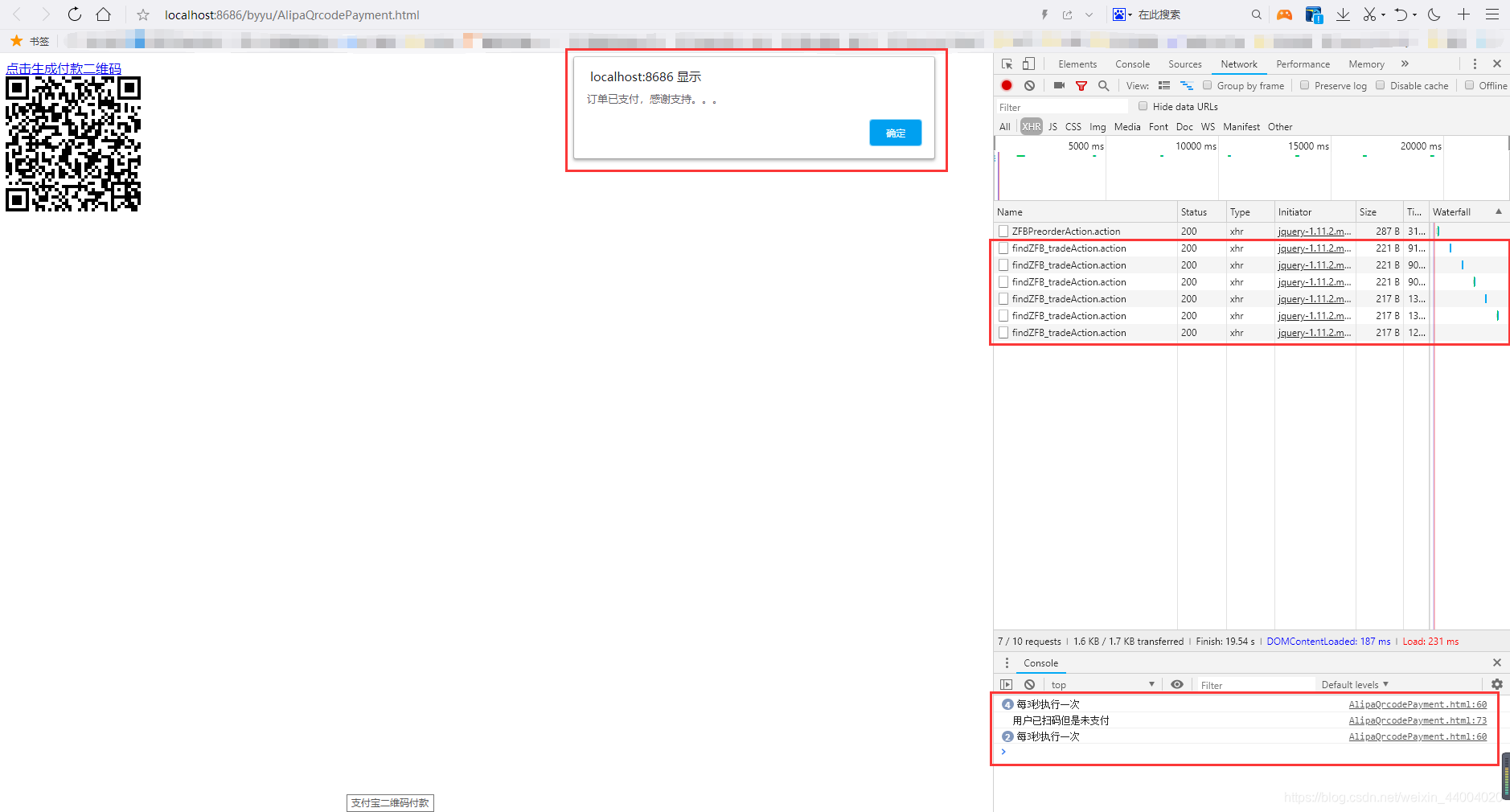Open the downloads arrow icon
This screenshot has height=812, width=1510.
click(1343, 14)
